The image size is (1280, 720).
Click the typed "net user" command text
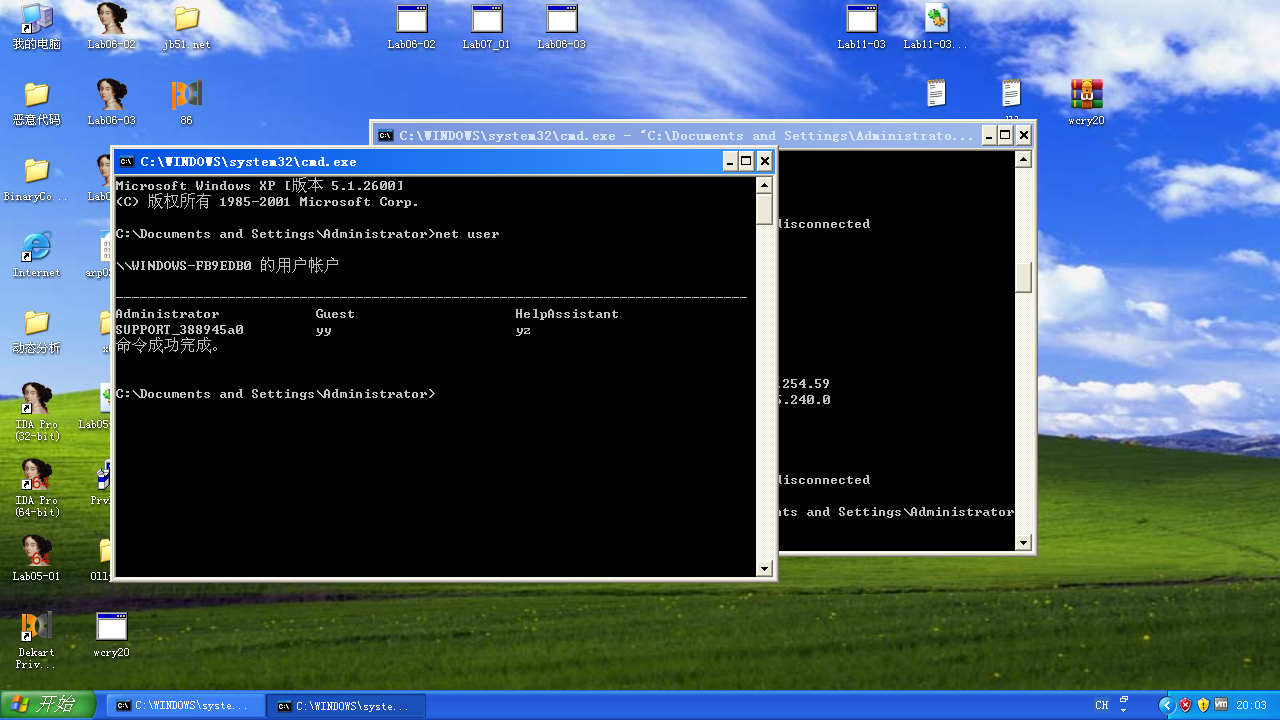tap(467, 234)
